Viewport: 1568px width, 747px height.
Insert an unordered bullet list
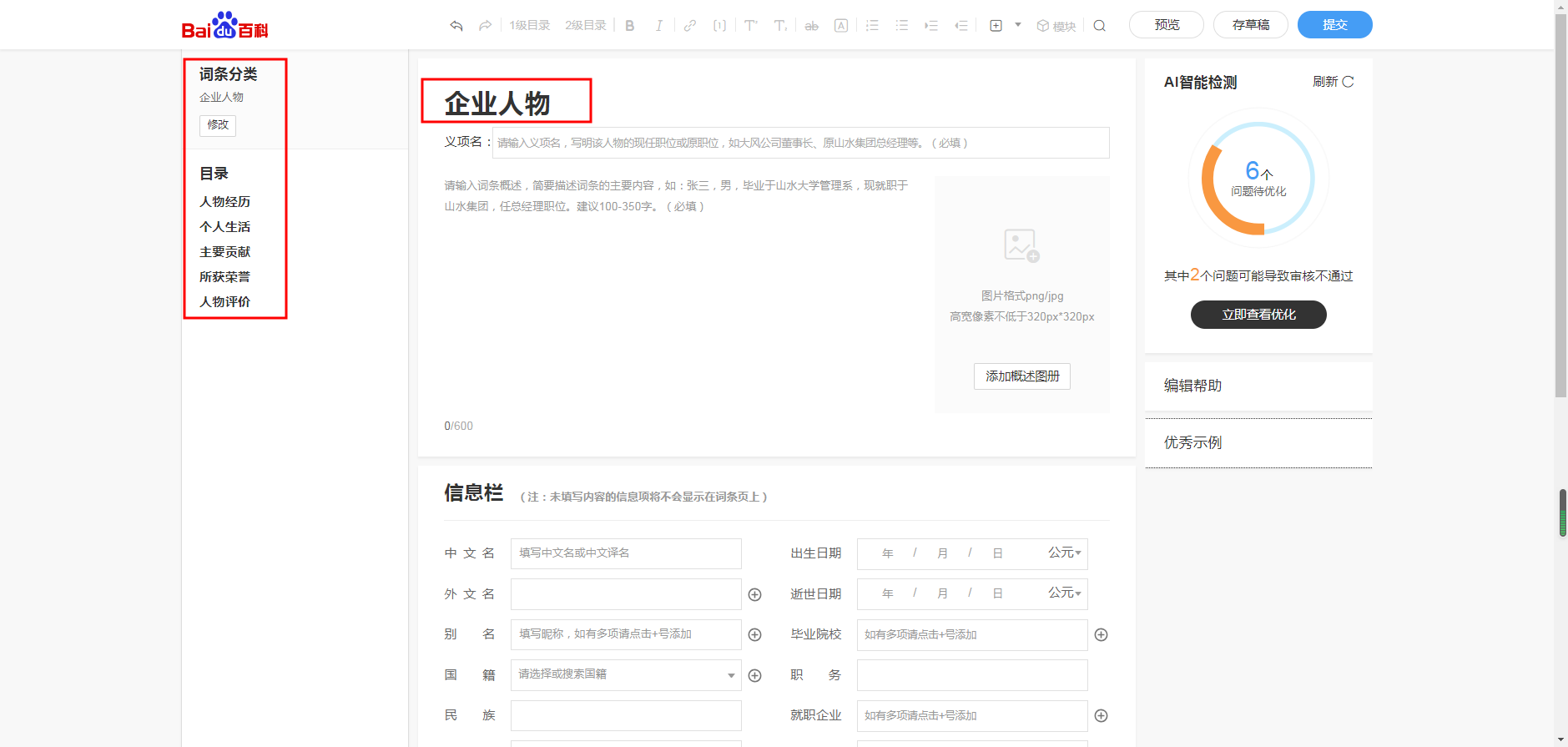click(x=902, y=26)
